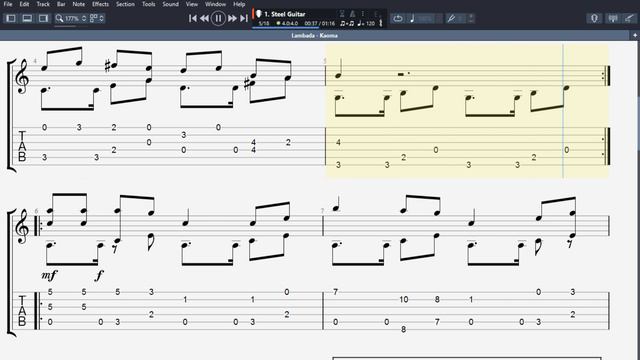Open the guitar tuner tool
Viewport: 640px width, 360px height.
(x=451, y=18)
